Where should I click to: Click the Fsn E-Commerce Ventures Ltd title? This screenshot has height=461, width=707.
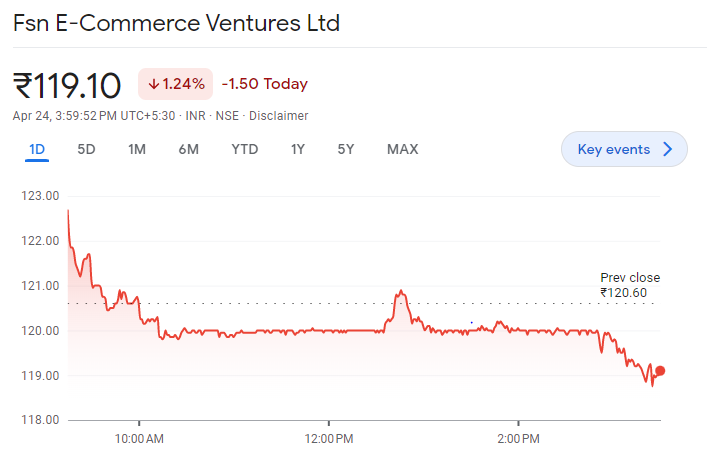pos(176,23)
